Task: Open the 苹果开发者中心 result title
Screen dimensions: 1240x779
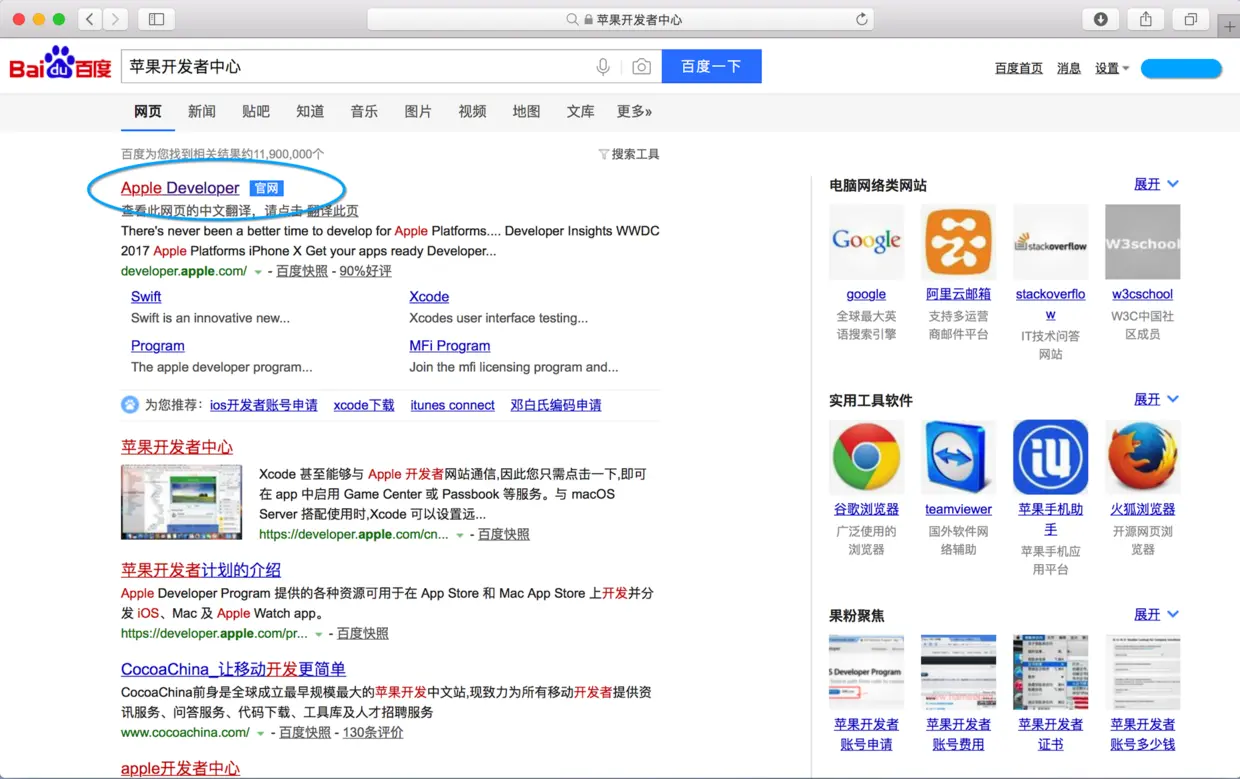Action: click(x=177, y=447)
